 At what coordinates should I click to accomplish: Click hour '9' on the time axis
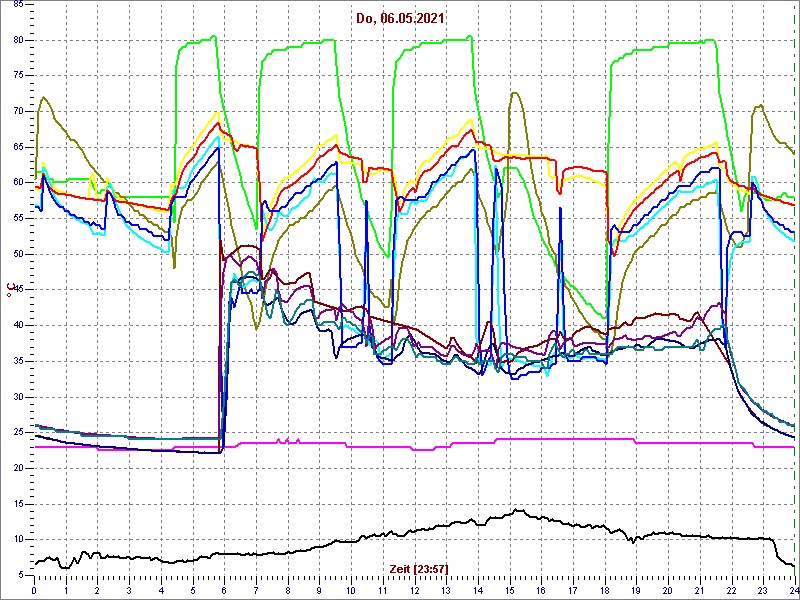[319, 591]
